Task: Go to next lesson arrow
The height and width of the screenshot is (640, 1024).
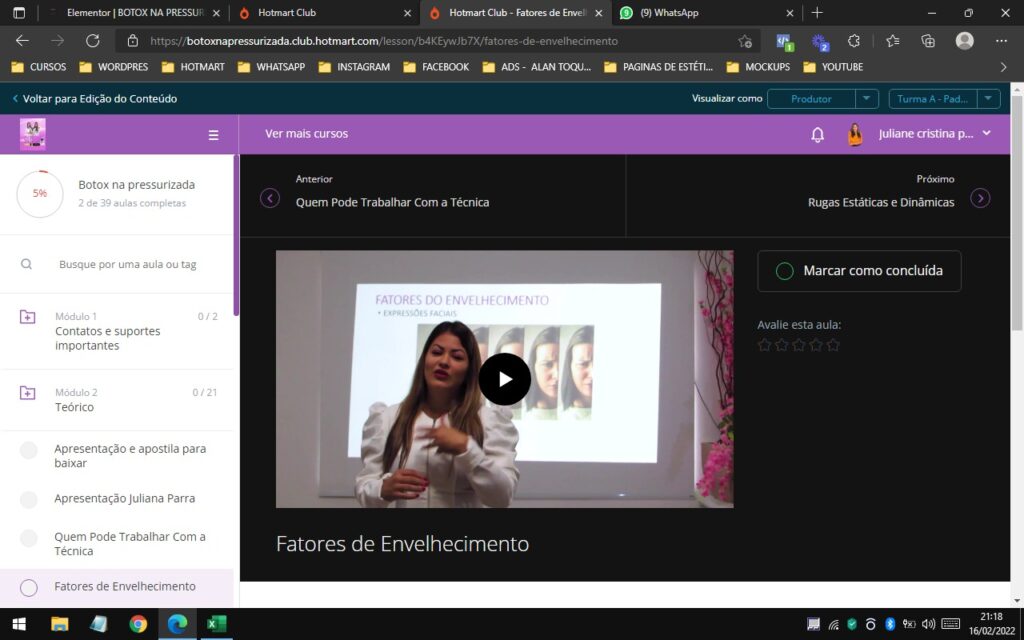Action: tap(980, 198)
